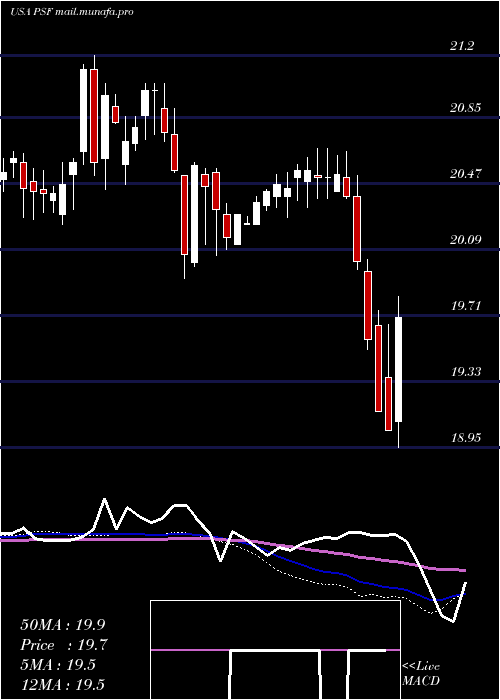Select the 19.71 price axis label
500x700 pixels.
click(466, 306)
